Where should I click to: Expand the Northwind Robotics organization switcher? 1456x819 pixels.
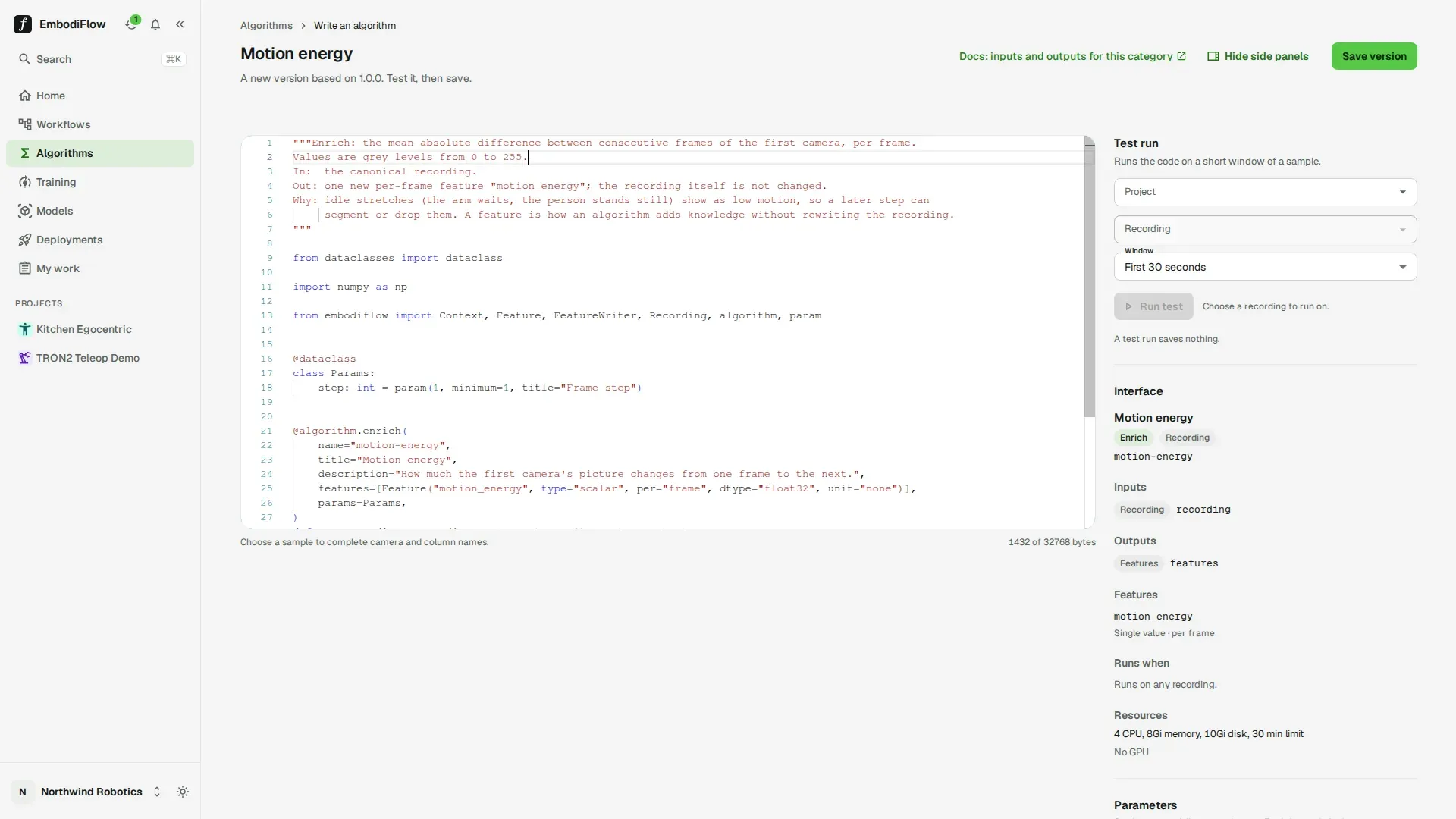click(x=157, y=792)
